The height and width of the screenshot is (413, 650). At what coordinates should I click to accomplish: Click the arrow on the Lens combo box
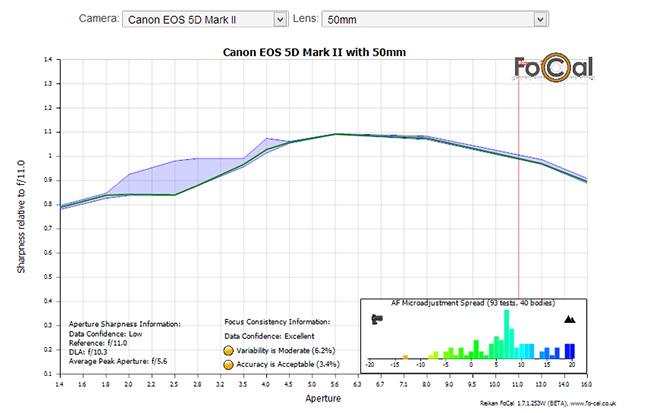(540, 18)
